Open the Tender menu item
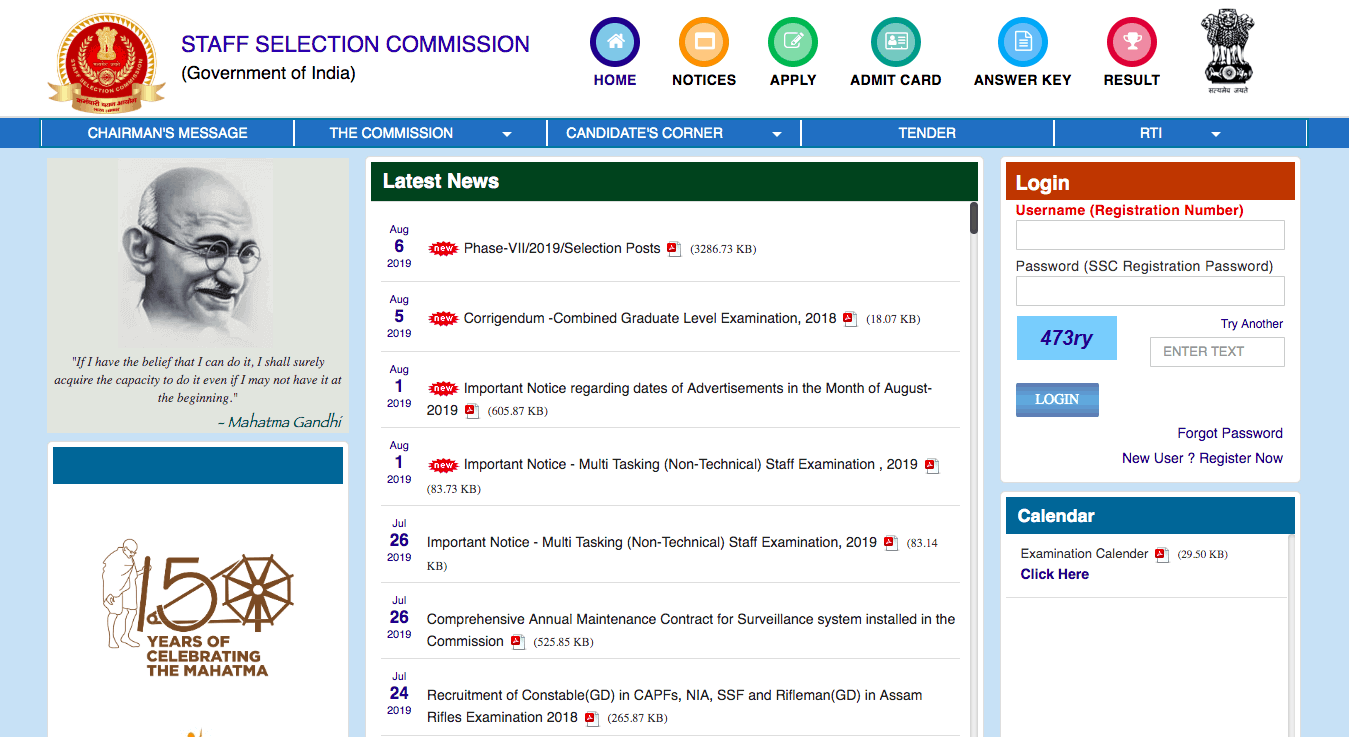This screenshot has height=737, width=1349. point(927,133)
